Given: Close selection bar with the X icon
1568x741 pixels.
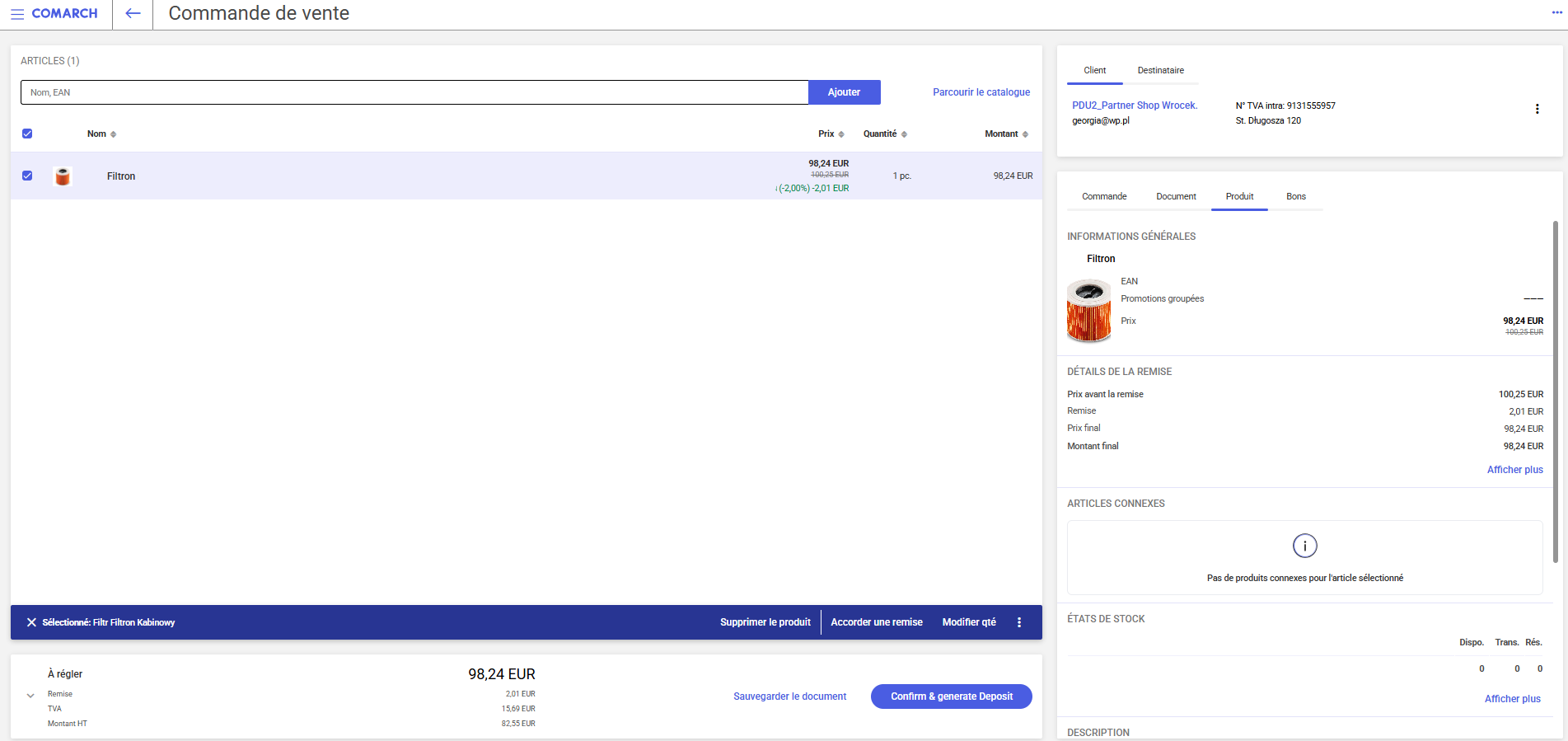Looking at the screenshot, I should point(31,622).
